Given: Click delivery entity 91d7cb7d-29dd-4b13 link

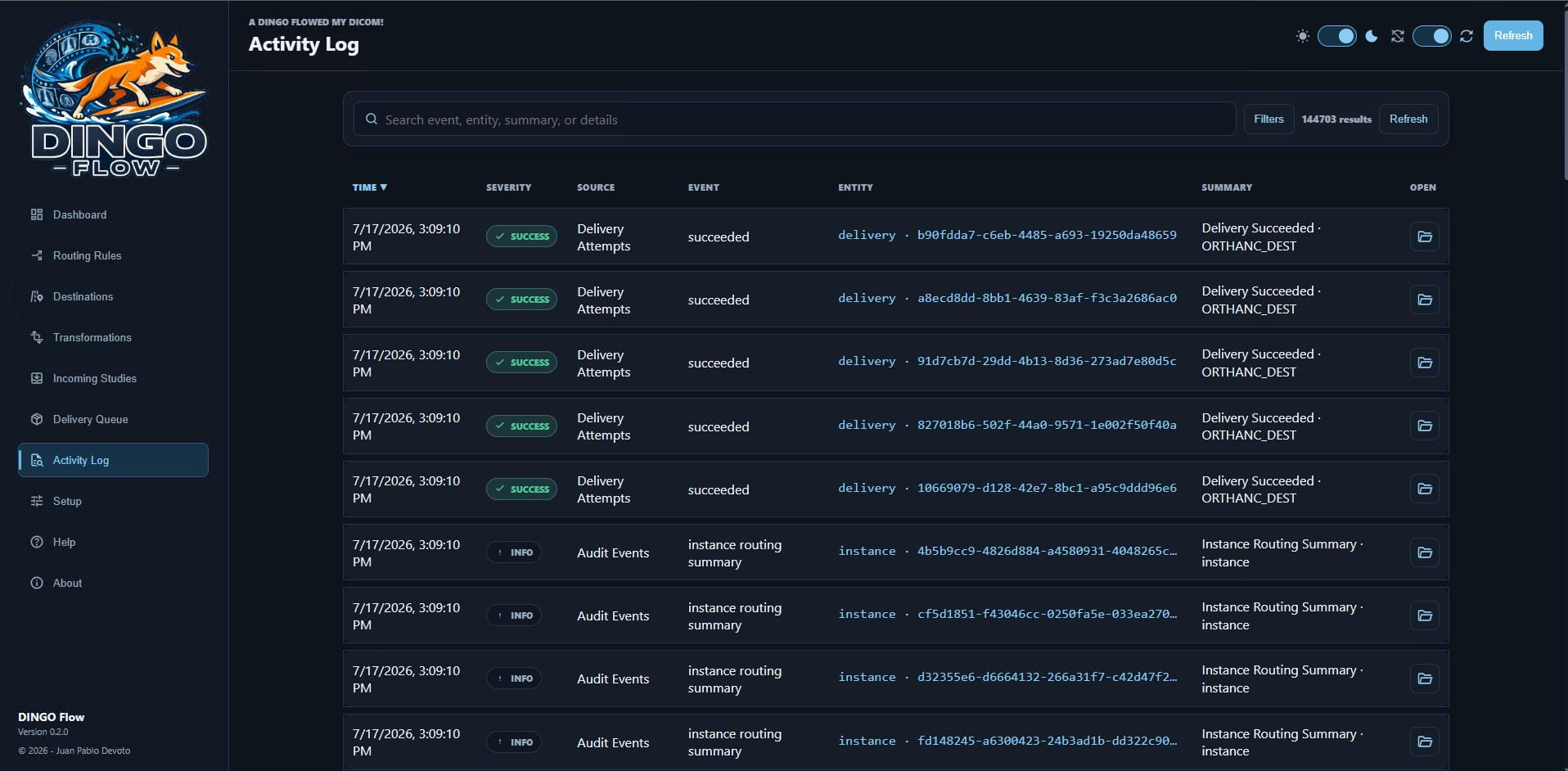Looking at the screenshot, I should [1007, 361].
